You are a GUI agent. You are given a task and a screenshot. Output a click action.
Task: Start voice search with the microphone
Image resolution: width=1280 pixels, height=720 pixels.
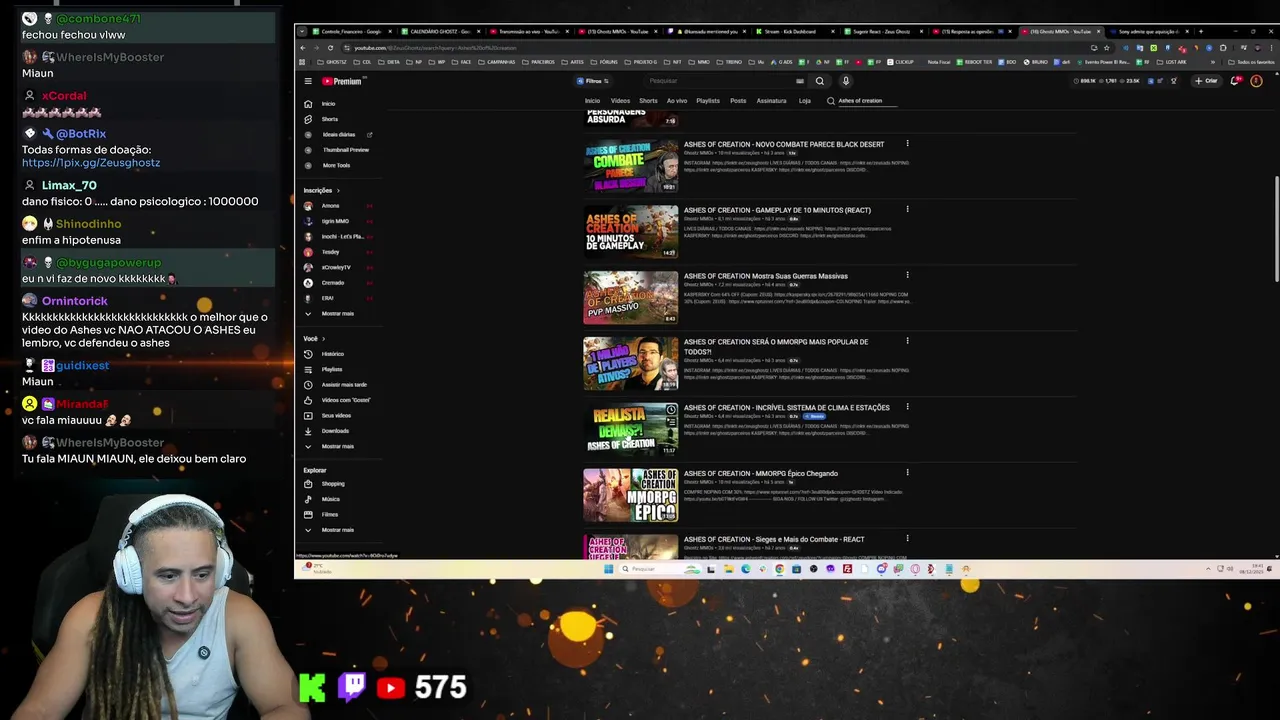[845, 81]
